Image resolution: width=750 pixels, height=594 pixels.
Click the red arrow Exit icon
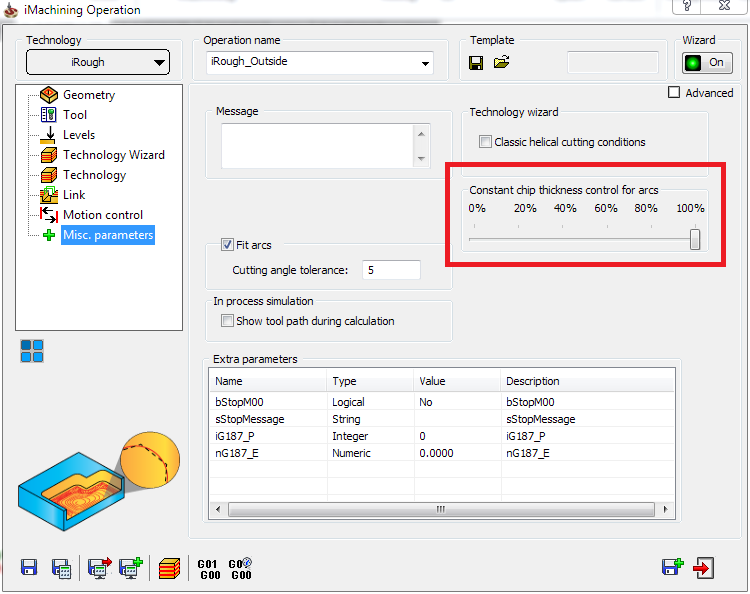point(704,568)
